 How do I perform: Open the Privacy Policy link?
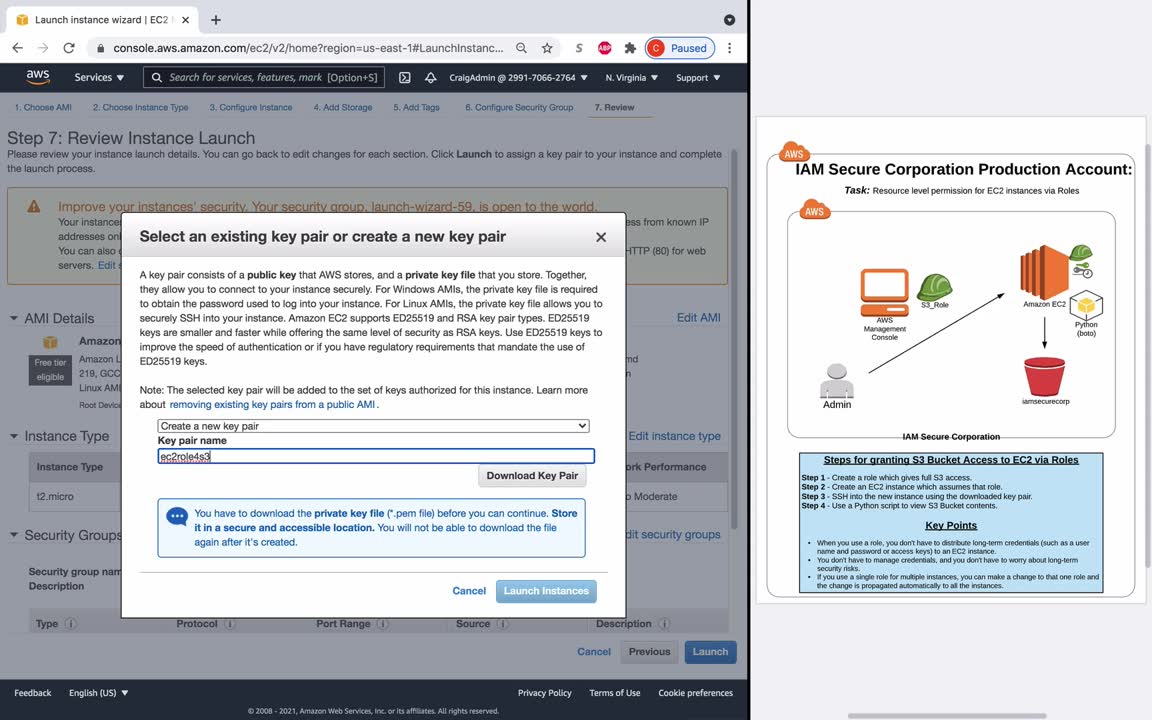(544, 693)
